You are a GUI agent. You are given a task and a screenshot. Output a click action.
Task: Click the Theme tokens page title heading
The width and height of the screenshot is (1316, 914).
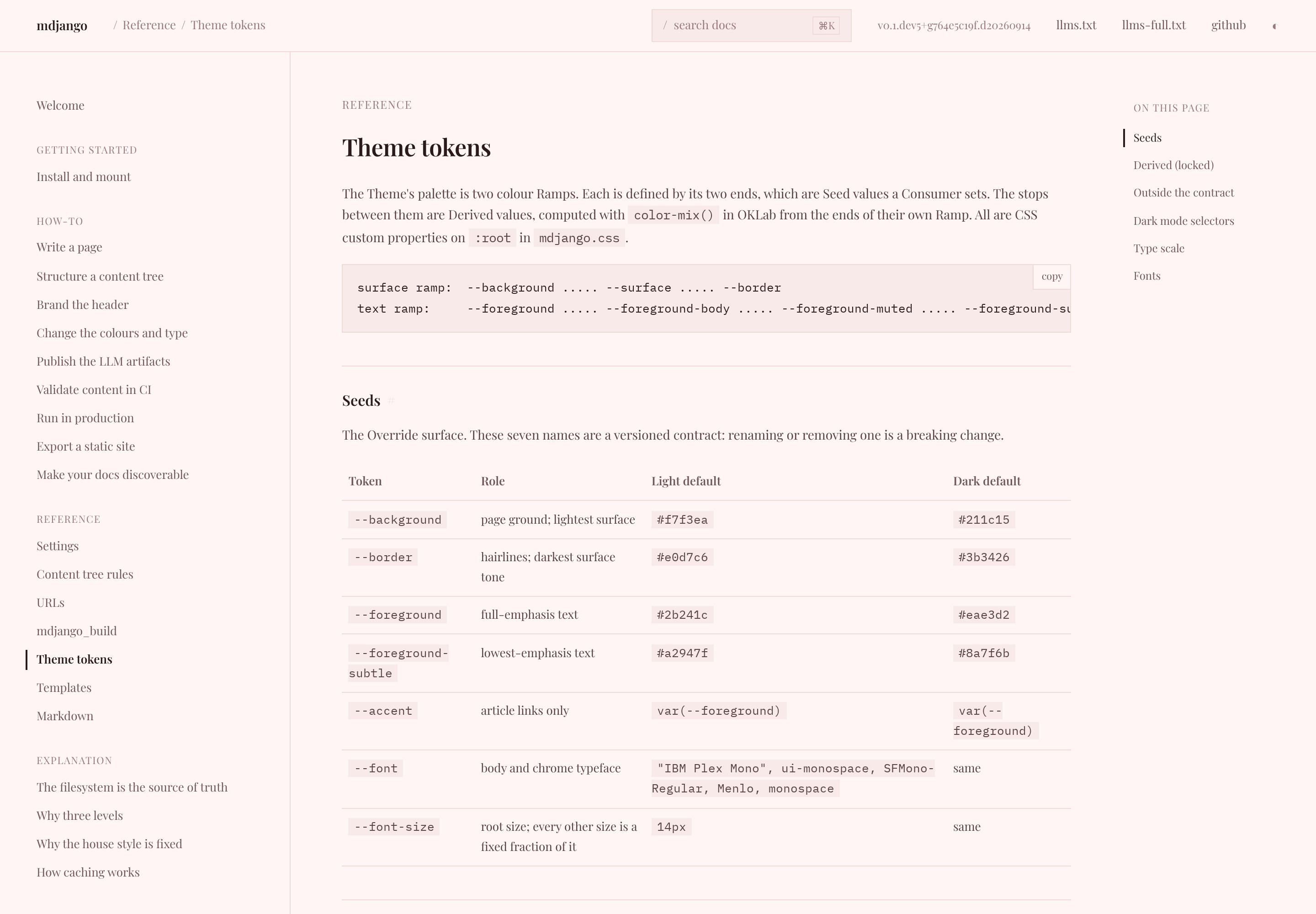tap(416, 148)
